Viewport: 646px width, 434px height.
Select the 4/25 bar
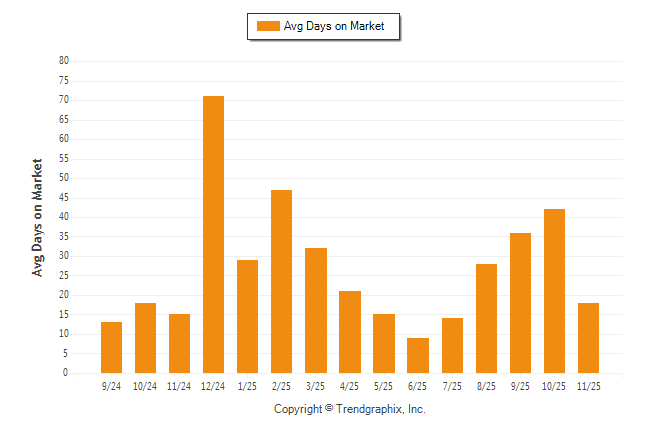pyautogui.click(x=349, y=332)
